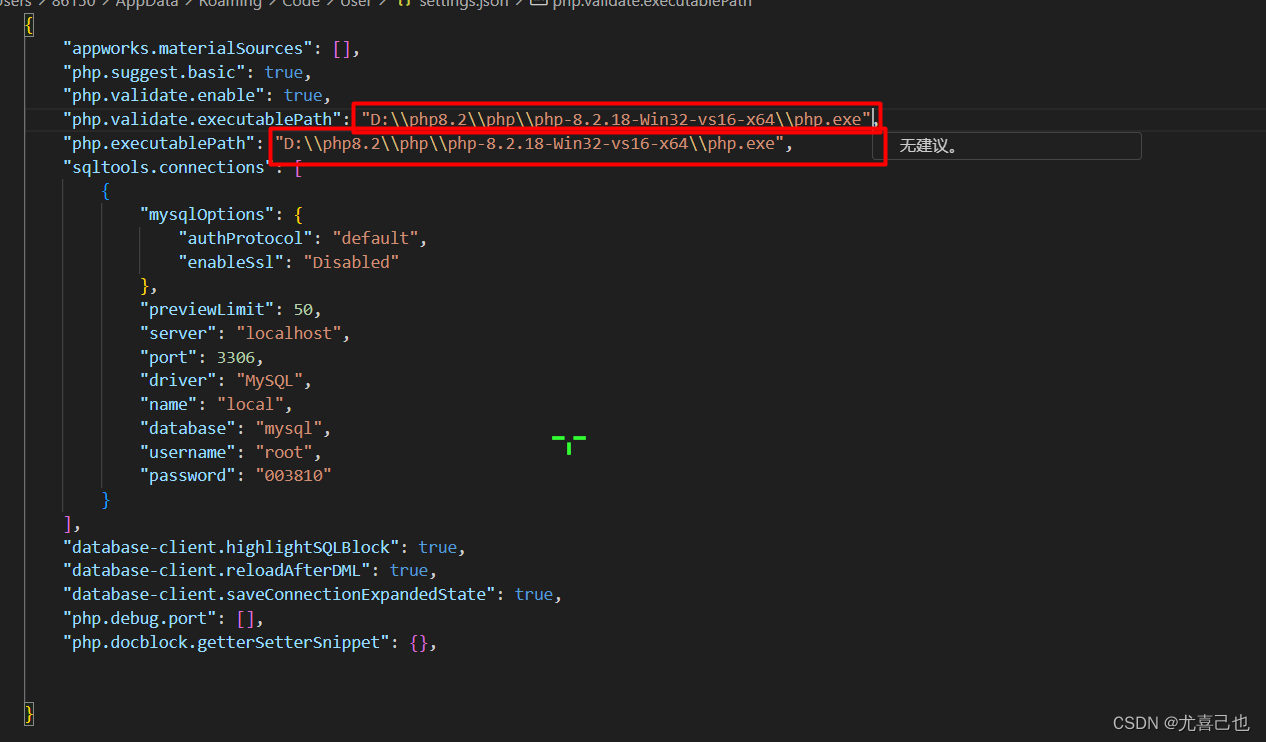Select the "mysql" database value
Viewport: 1266px width, 742px height.
click(x=289, y=428)
